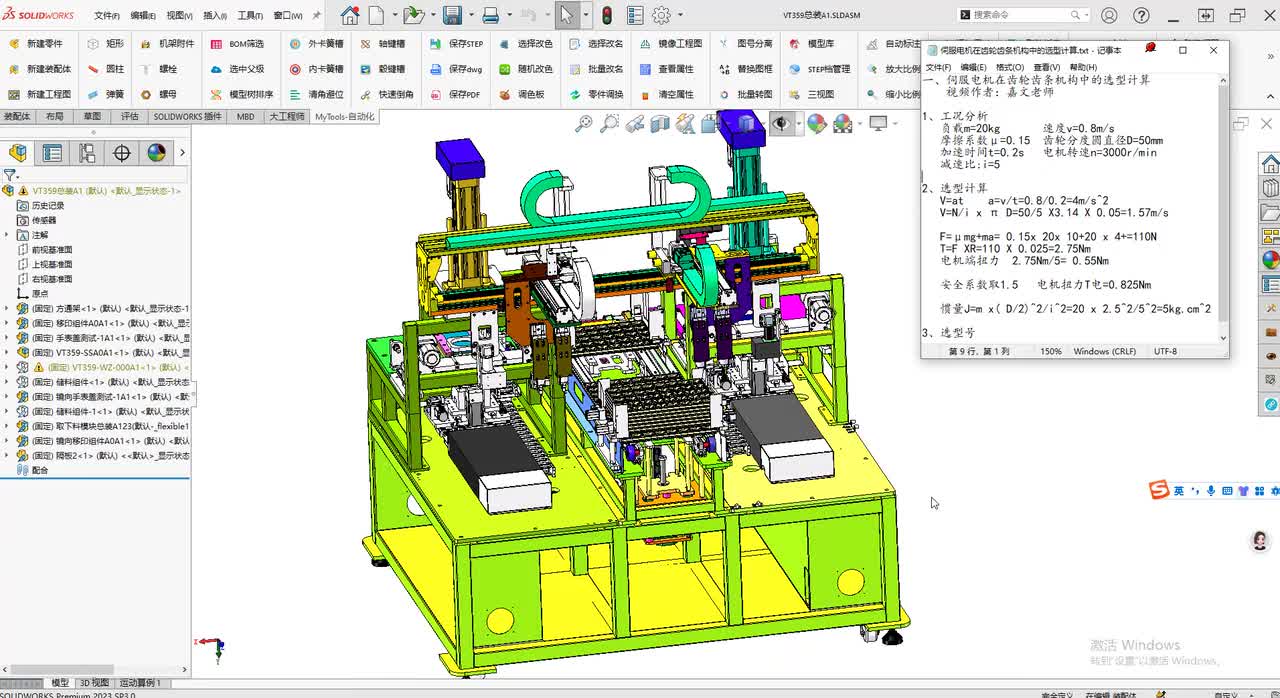Image resolution: width=1280 pixels, height=698 pixels.
Task: Click the 搜索命令 search box
Action: tap(1024, 15)
